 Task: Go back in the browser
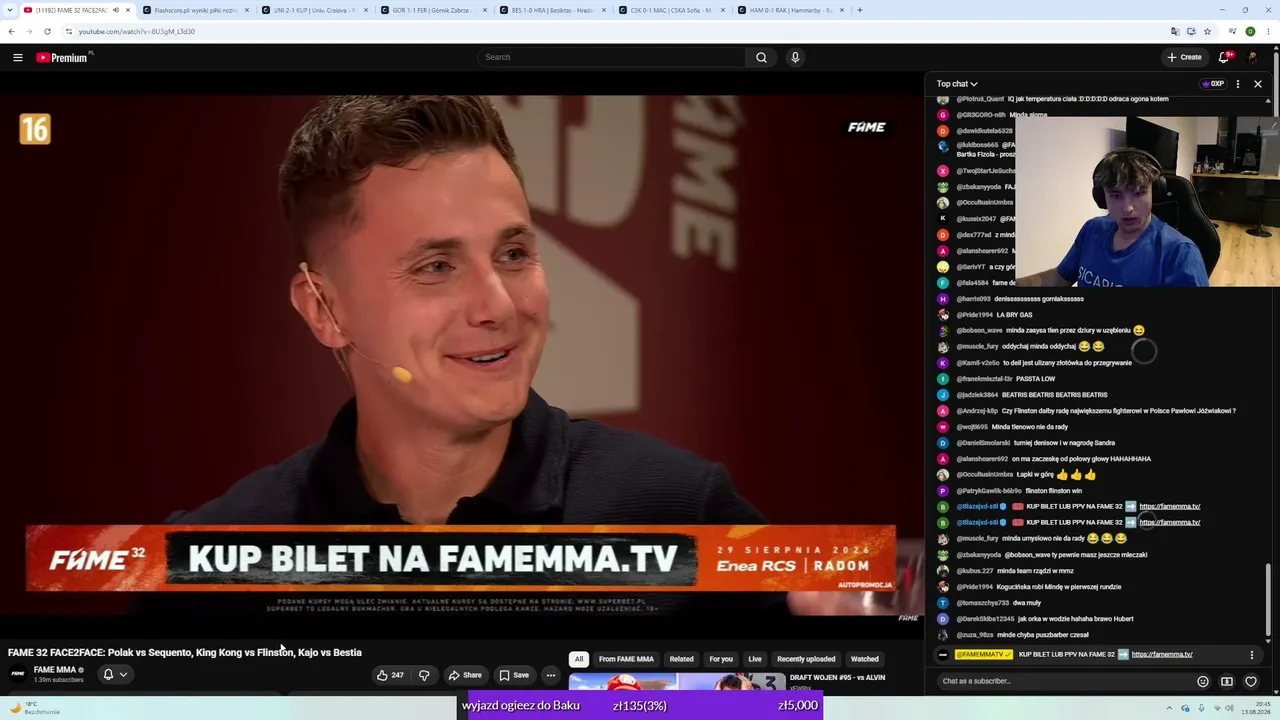click(11, 31)
